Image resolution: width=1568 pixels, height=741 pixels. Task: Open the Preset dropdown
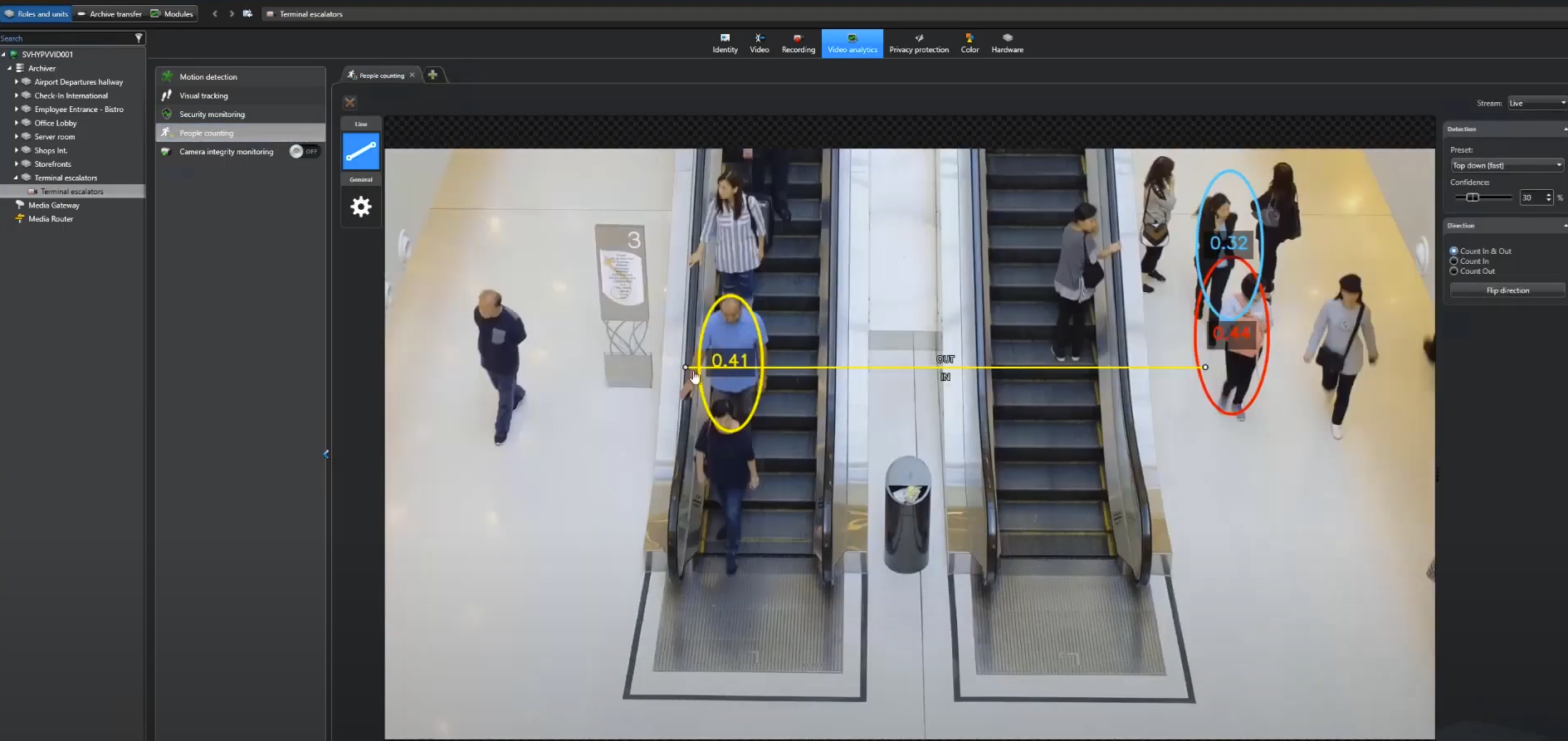[1506, 165]
